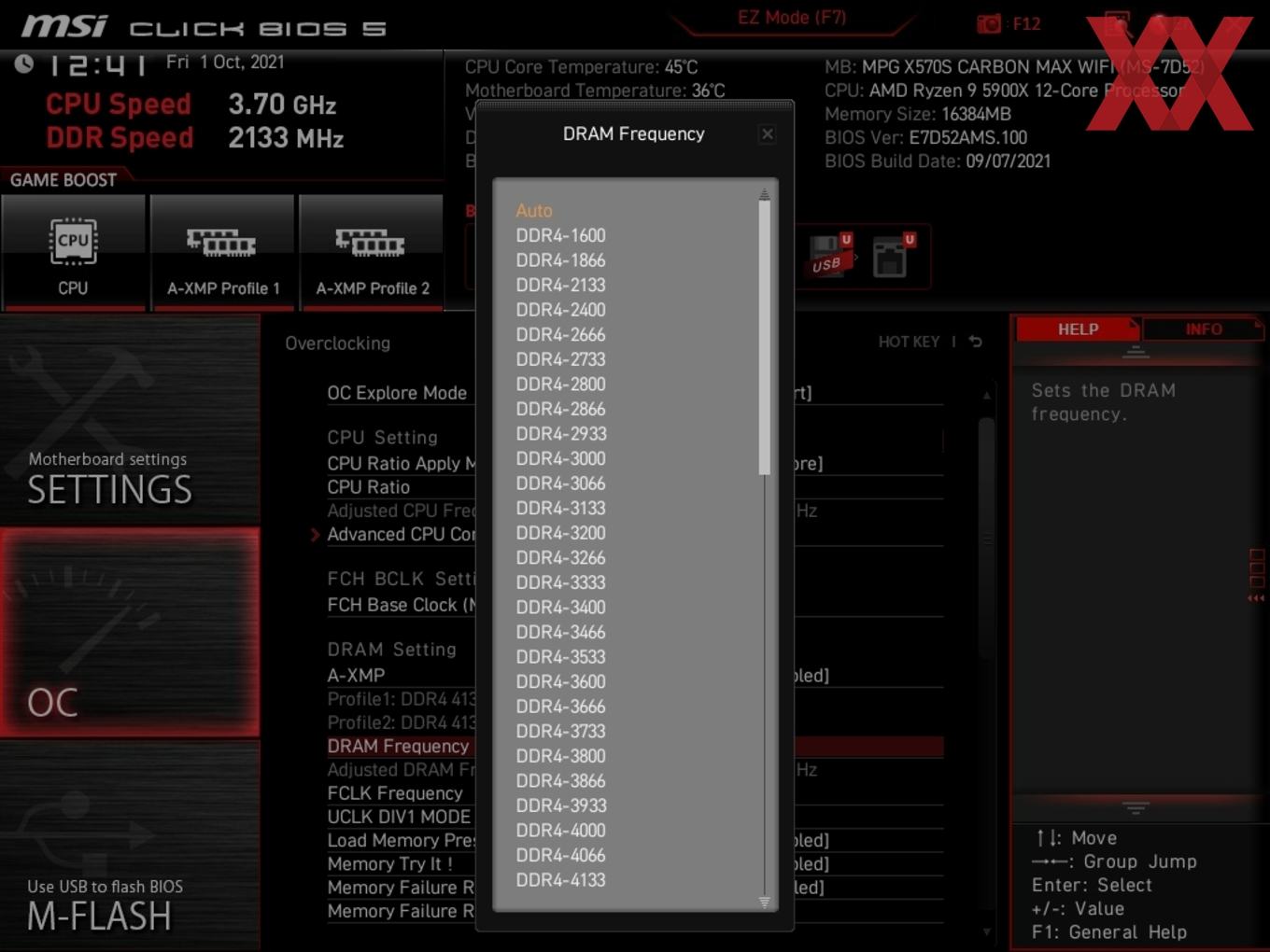Viewport: 1270px width, 952px height.
Task: Select DDR4-2666 frequency
Action: [560, 335]
